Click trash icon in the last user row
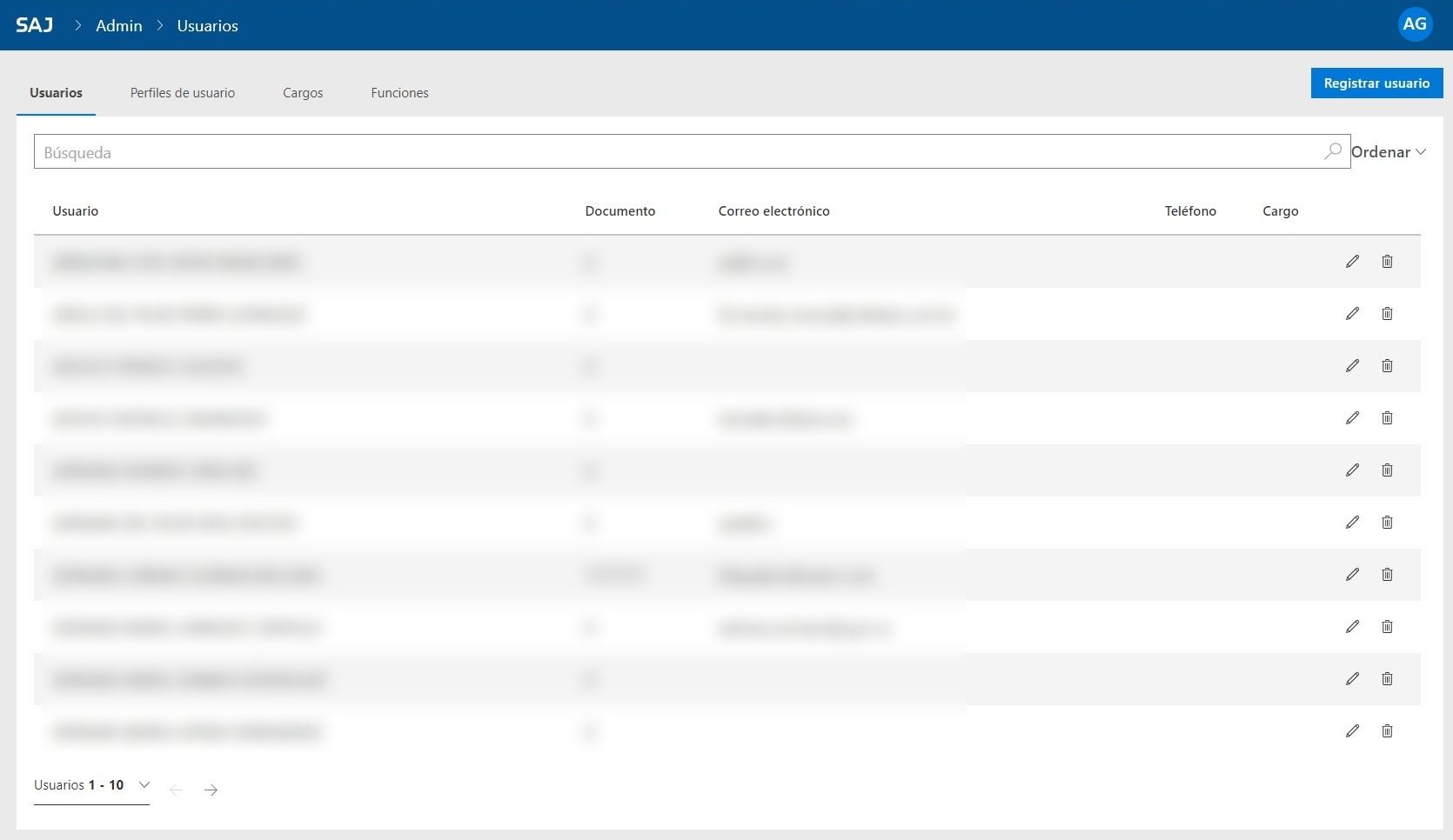The height and width of the screenshot is (840, 1453). 1387,730
